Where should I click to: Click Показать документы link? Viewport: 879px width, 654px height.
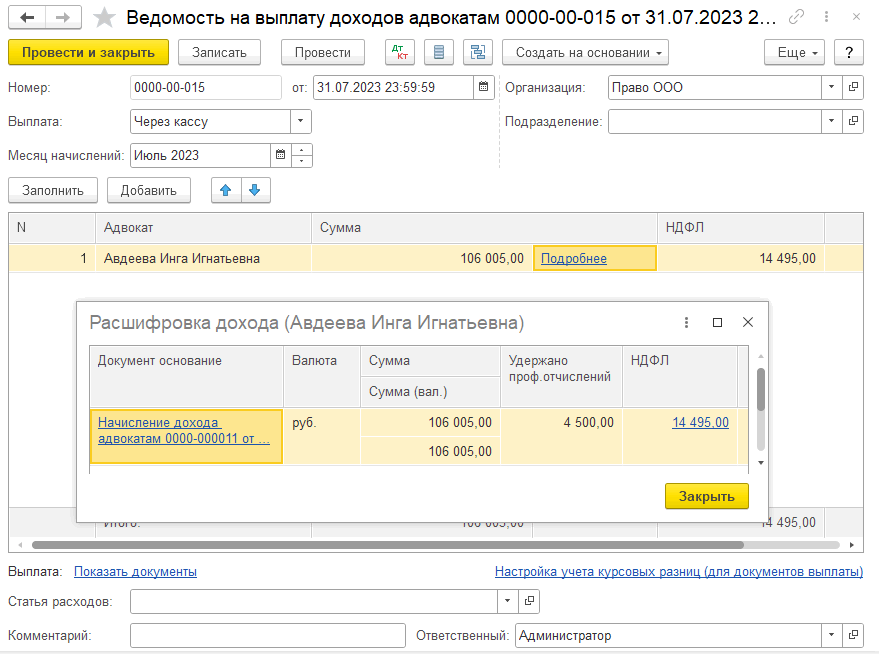tap(135, 572)
